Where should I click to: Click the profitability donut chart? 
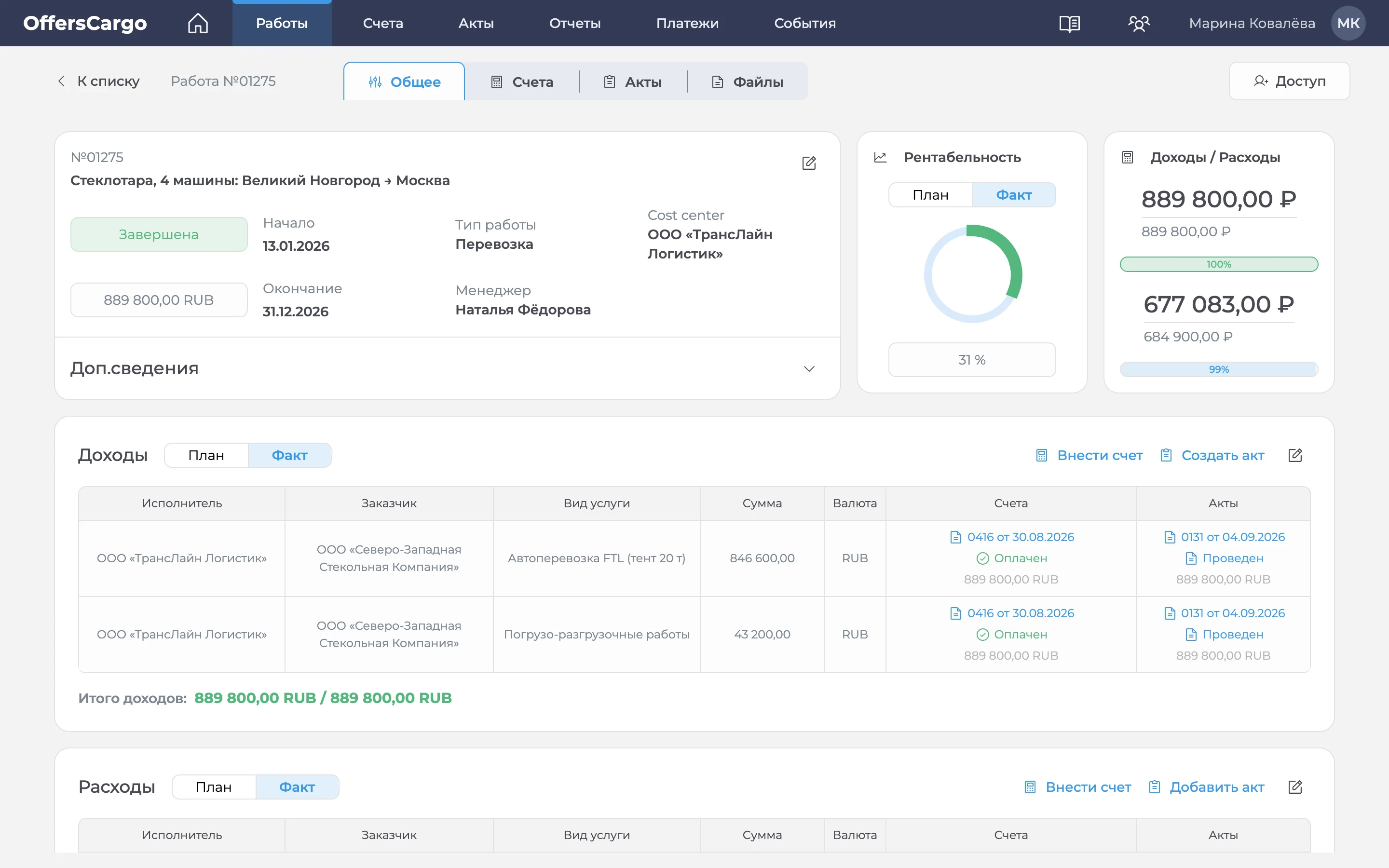pos(972,274)
